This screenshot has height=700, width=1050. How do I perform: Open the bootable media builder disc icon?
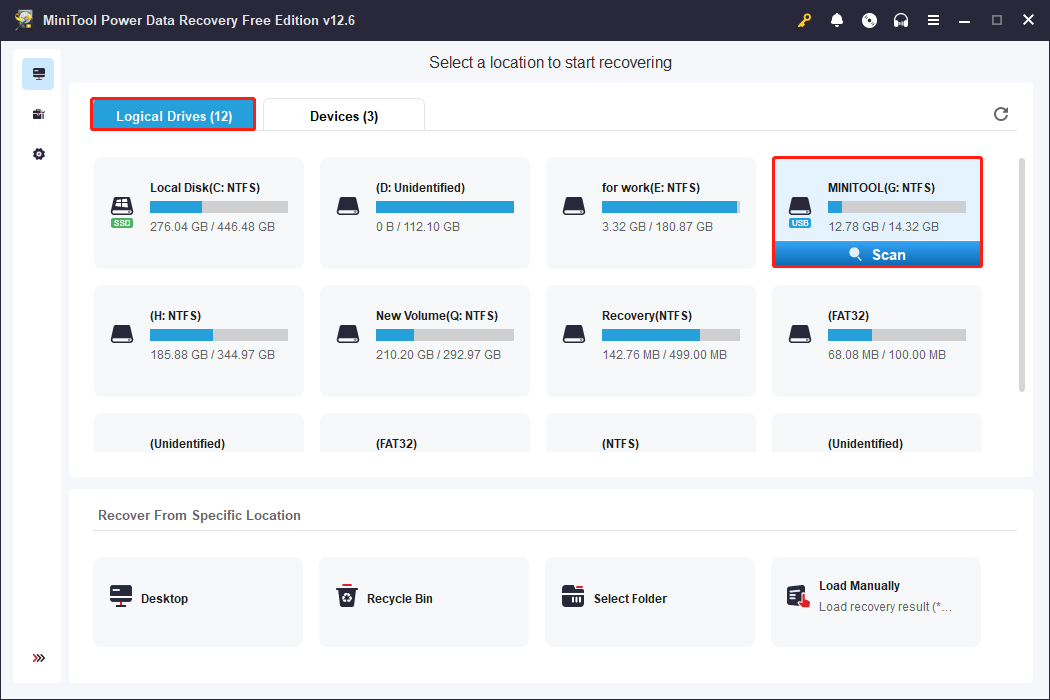point(869,20)
